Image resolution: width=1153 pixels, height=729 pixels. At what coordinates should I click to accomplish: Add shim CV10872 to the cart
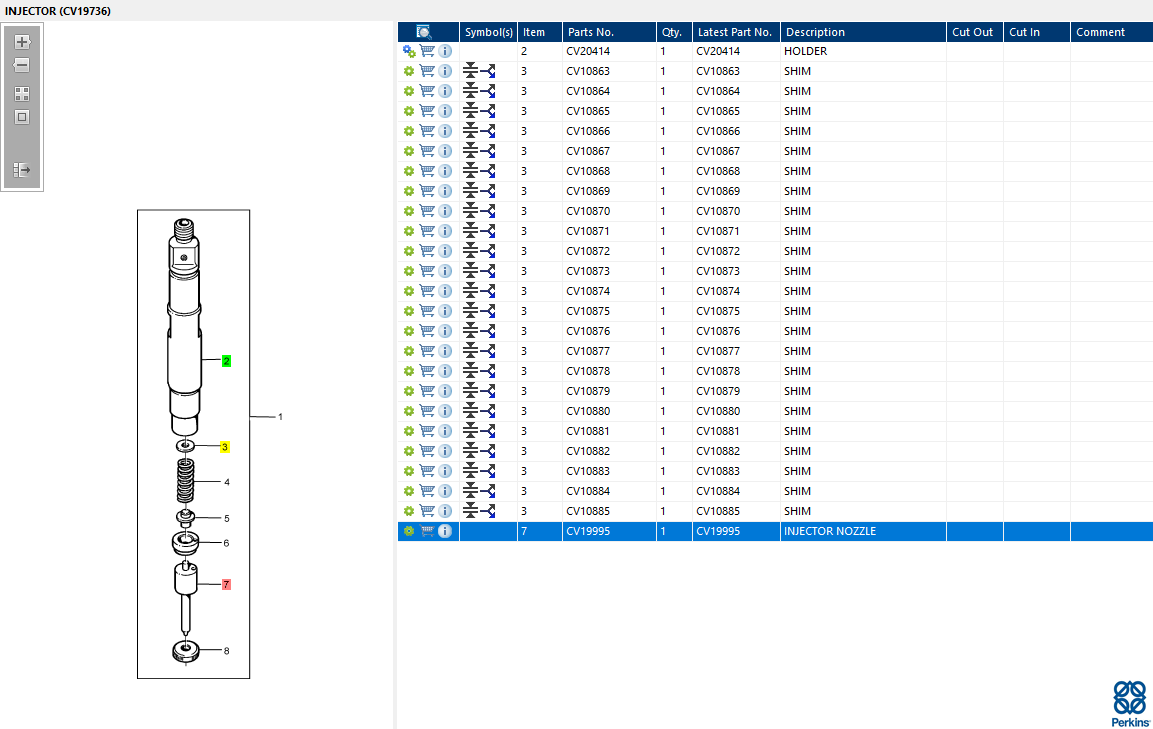(x=427, y=251)
